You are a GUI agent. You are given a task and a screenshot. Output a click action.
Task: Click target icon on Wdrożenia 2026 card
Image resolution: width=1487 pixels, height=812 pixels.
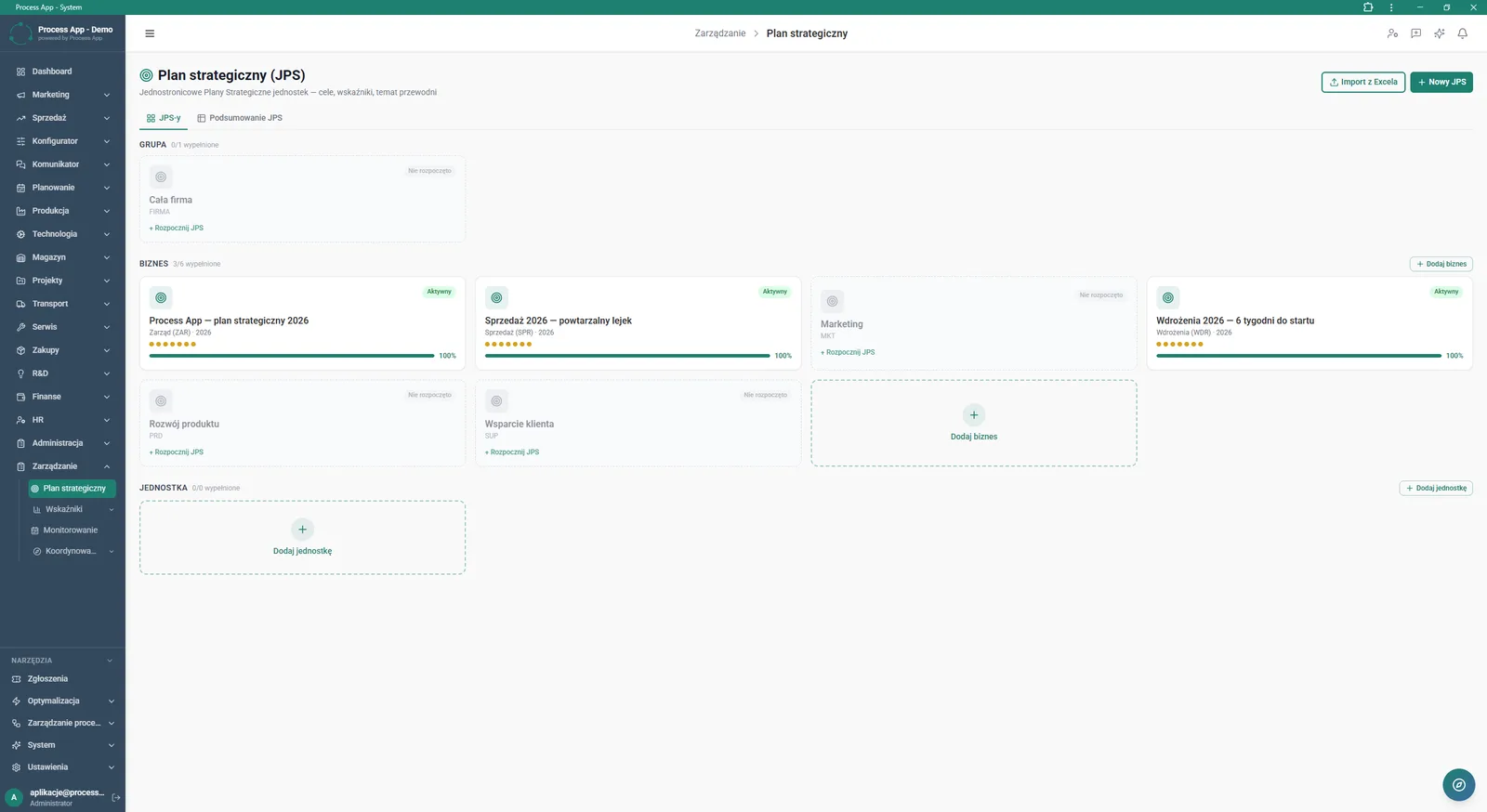coord(1168,297)
